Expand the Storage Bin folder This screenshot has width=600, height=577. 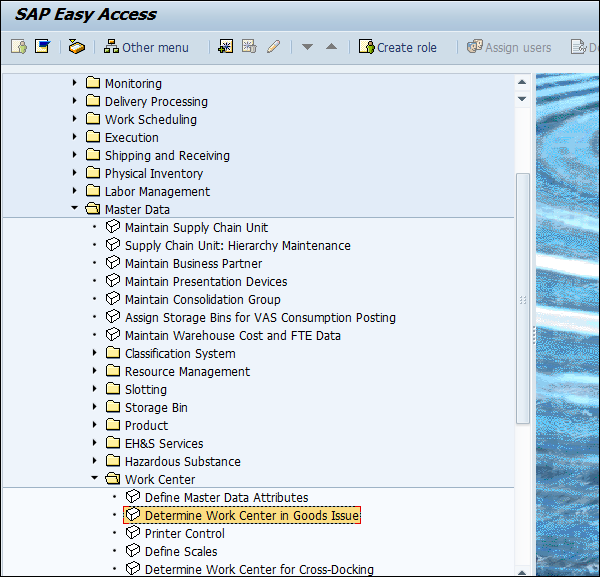95,407
